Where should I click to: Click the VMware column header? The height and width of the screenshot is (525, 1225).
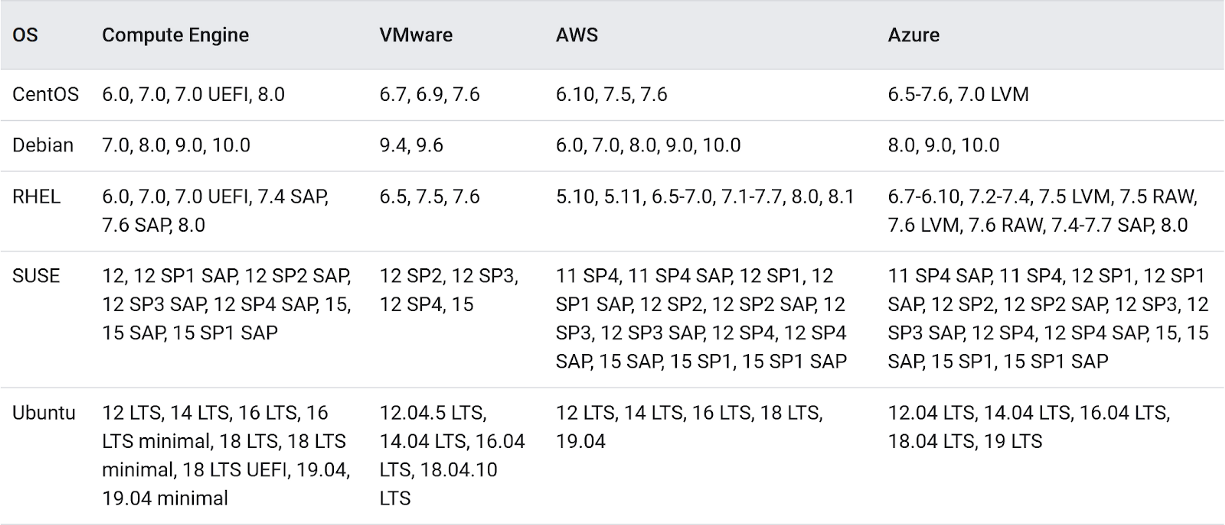click(x=416, y=36)
